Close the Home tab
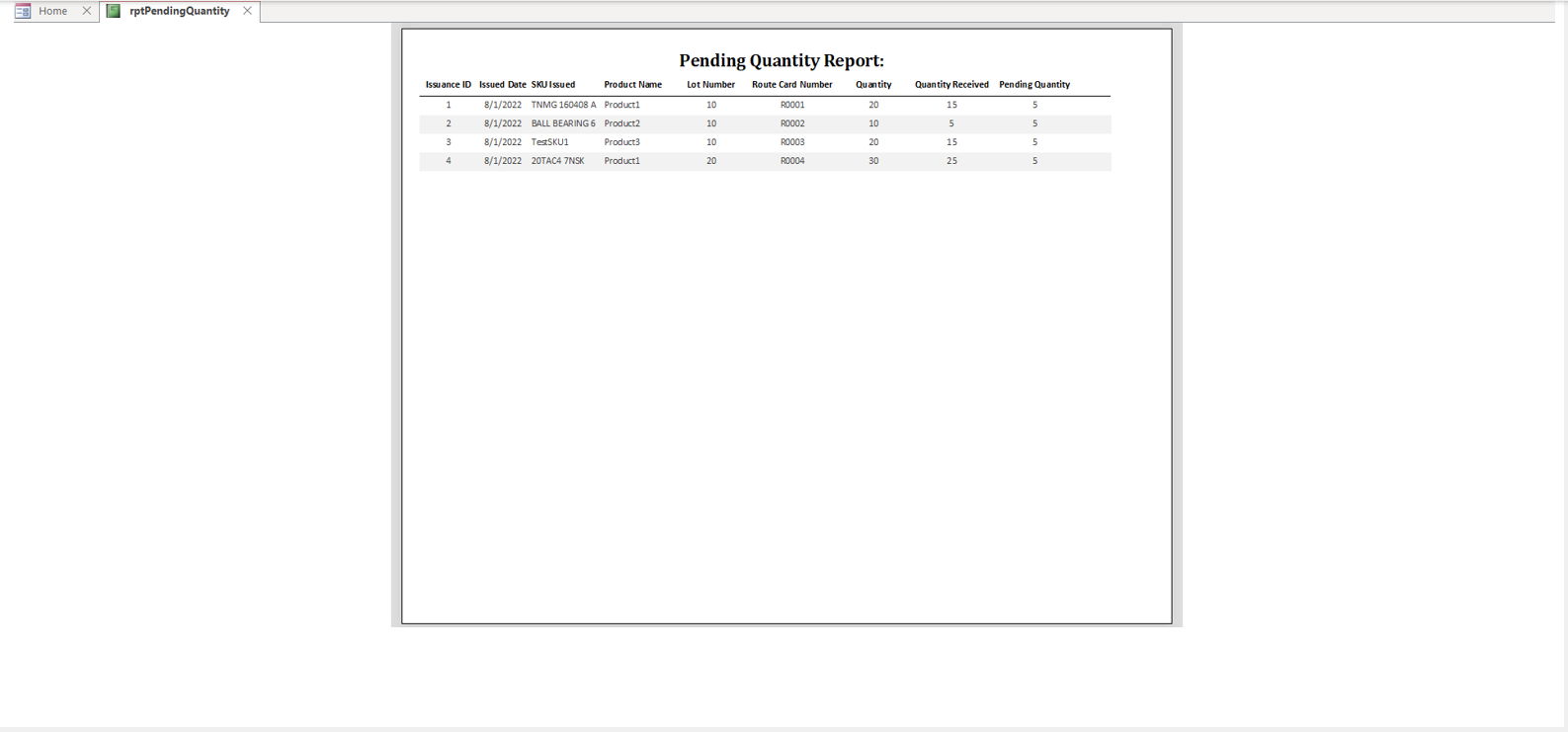 click(x=87, y=11)
